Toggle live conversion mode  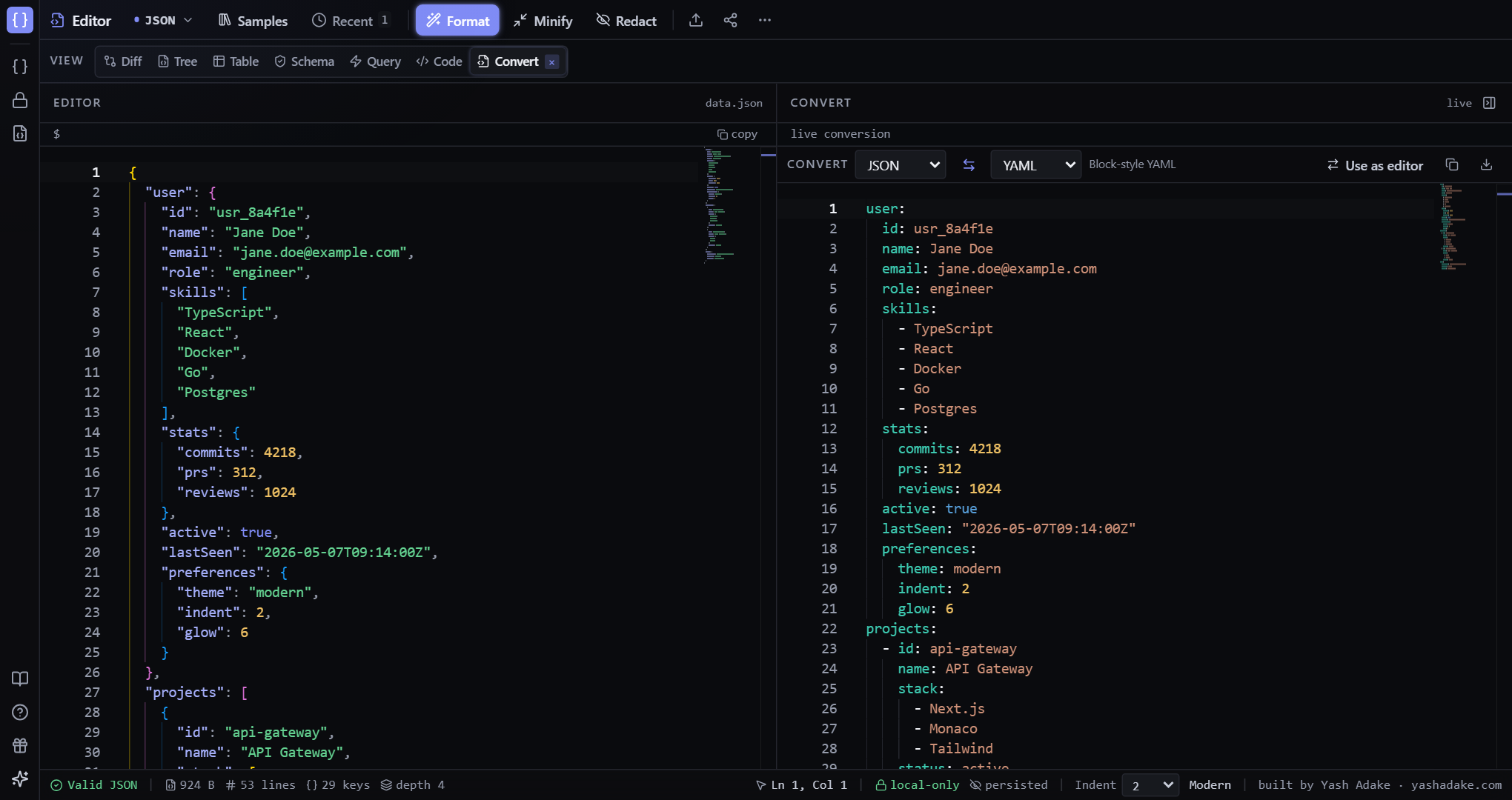pyautogui.click(x=1459, y=103)
